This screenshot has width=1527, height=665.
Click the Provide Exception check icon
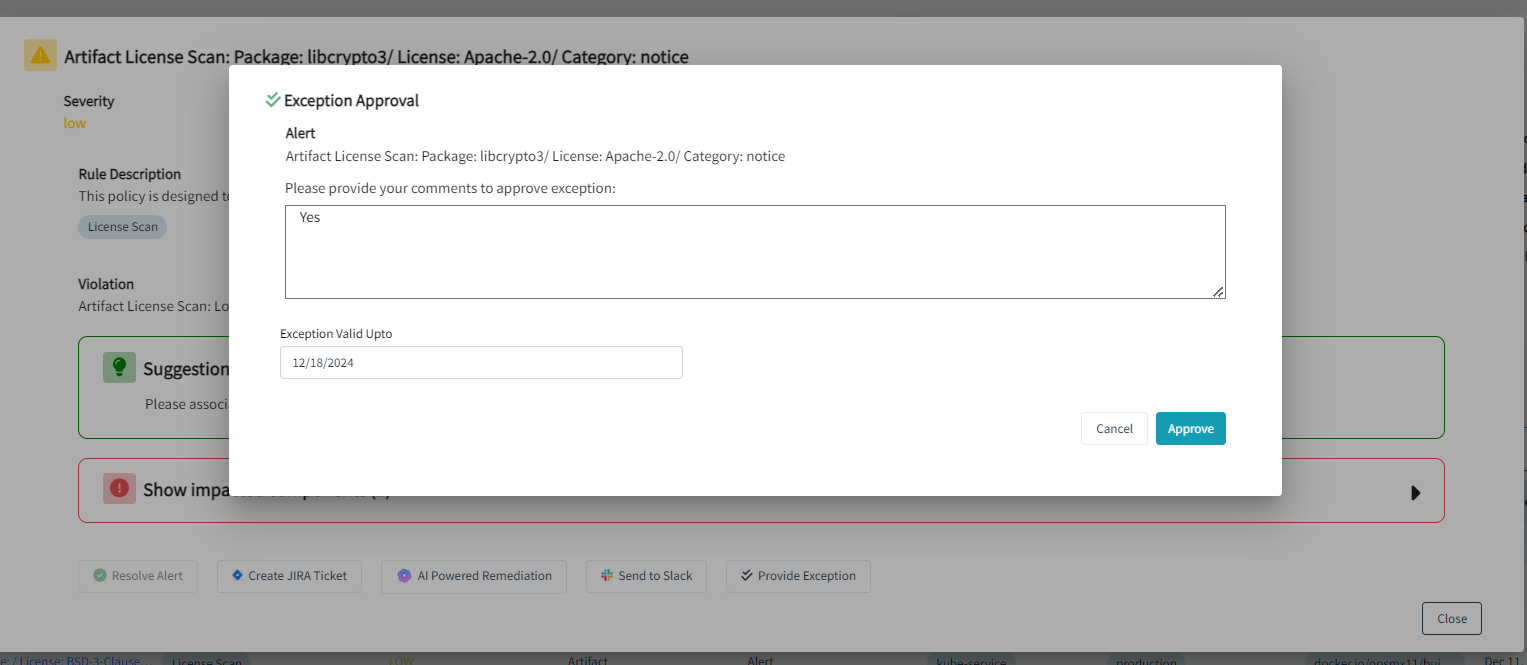(746, 576)
